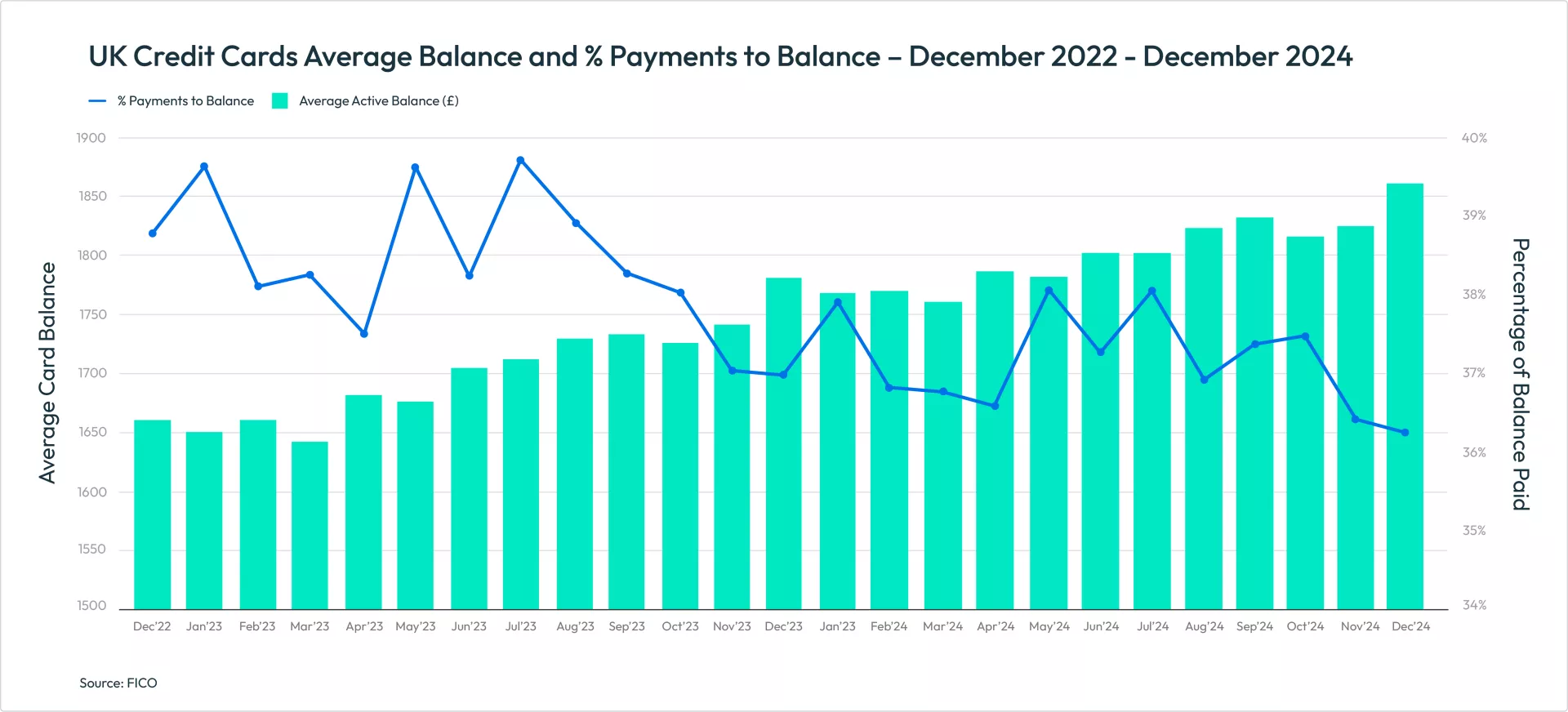Click the Aug'23 x-axis label
This screenshot has width=1568, height=712.
(x=575, y=626)
